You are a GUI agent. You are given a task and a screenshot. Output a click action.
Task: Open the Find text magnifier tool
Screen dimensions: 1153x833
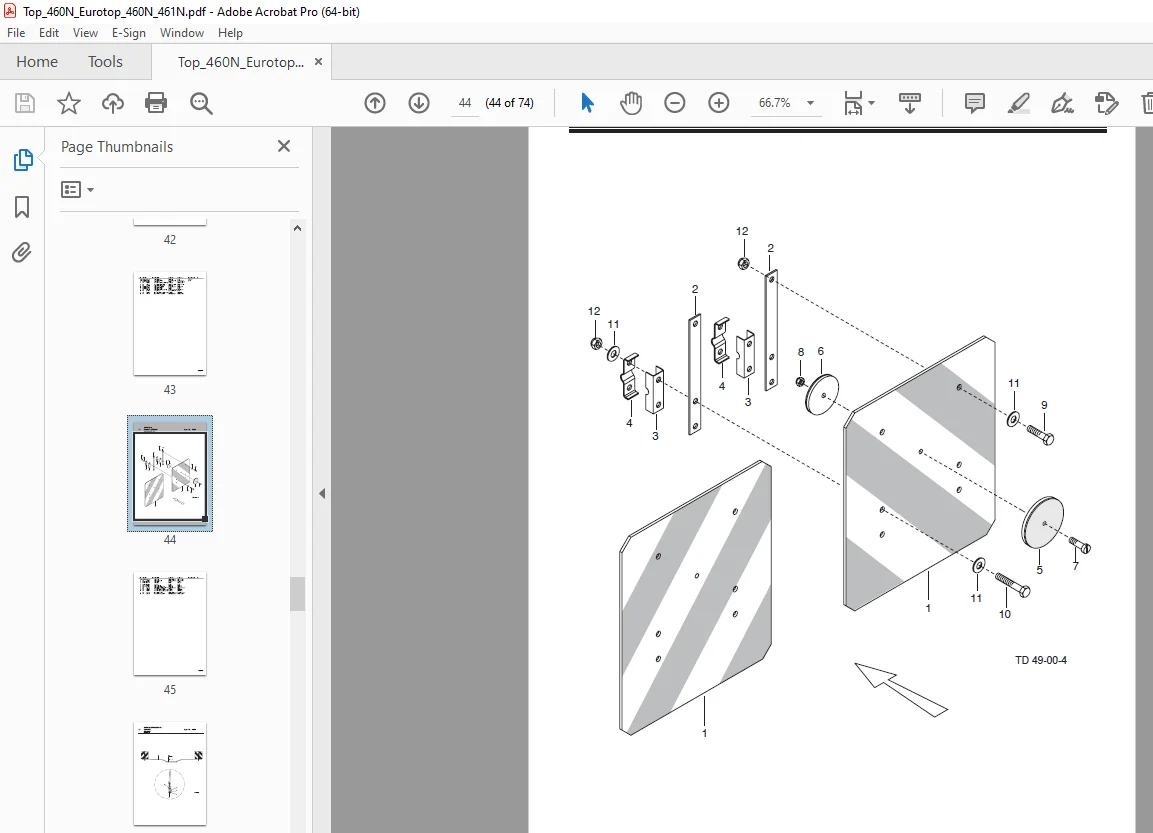click(x=201, y=103)
